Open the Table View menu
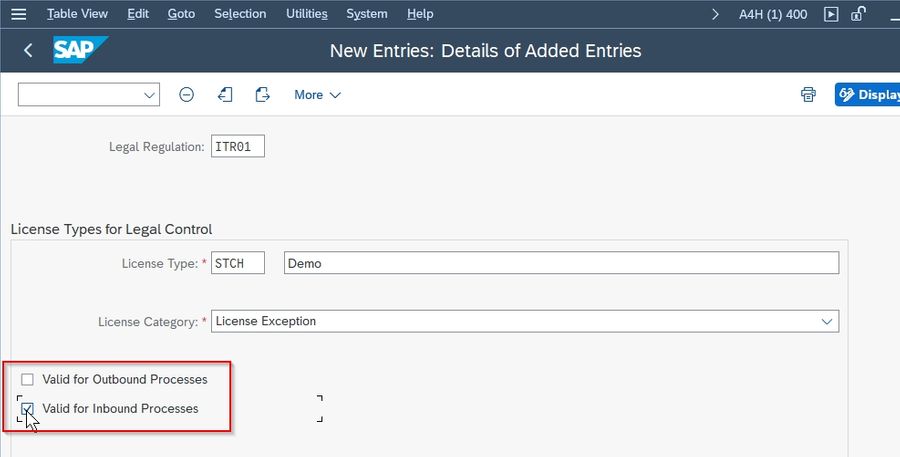This screenshot has height=457, width=900. click(77, 14)
